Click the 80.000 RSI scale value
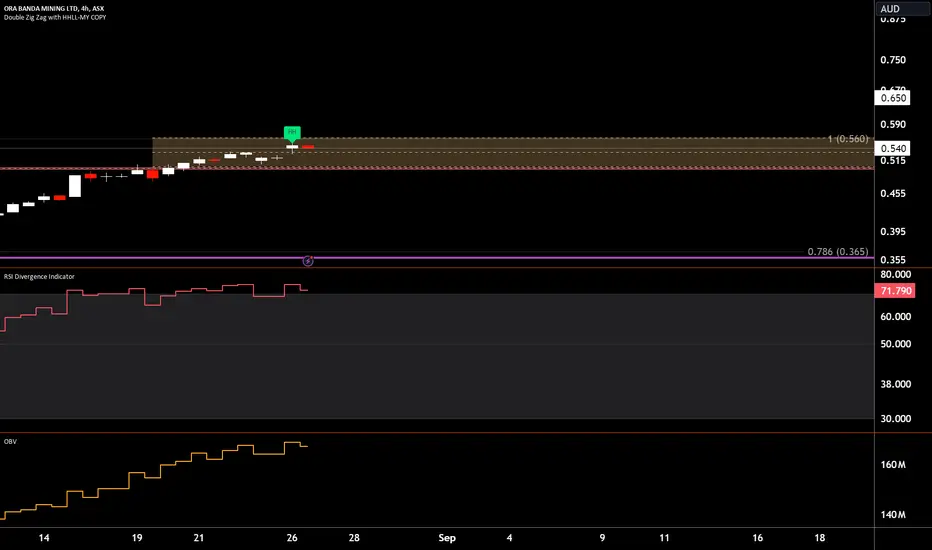The width and height of the screenshot is (932, 550). pos(895,275)
